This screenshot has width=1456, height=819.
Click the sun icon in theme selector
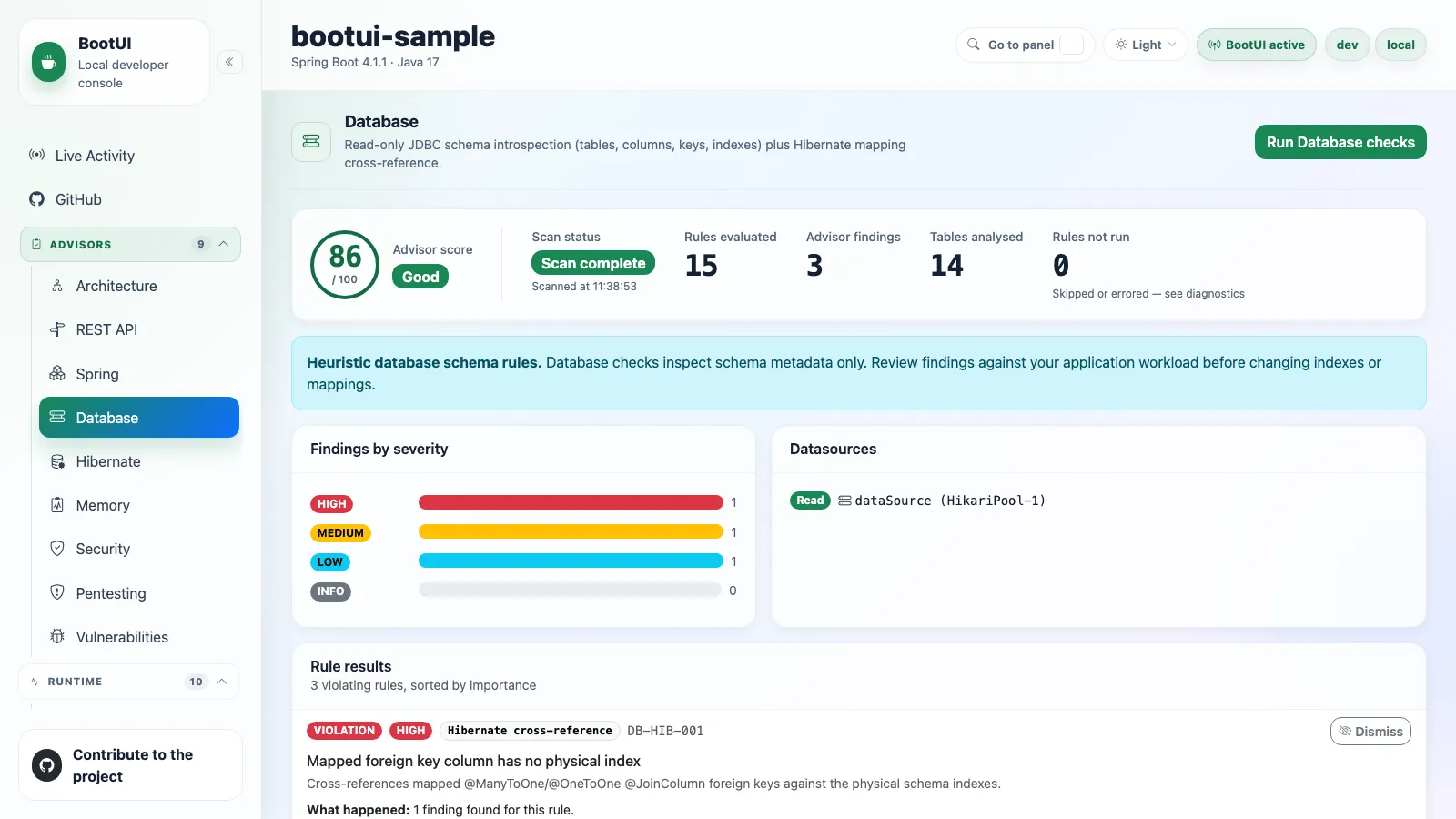(1121, 45)
